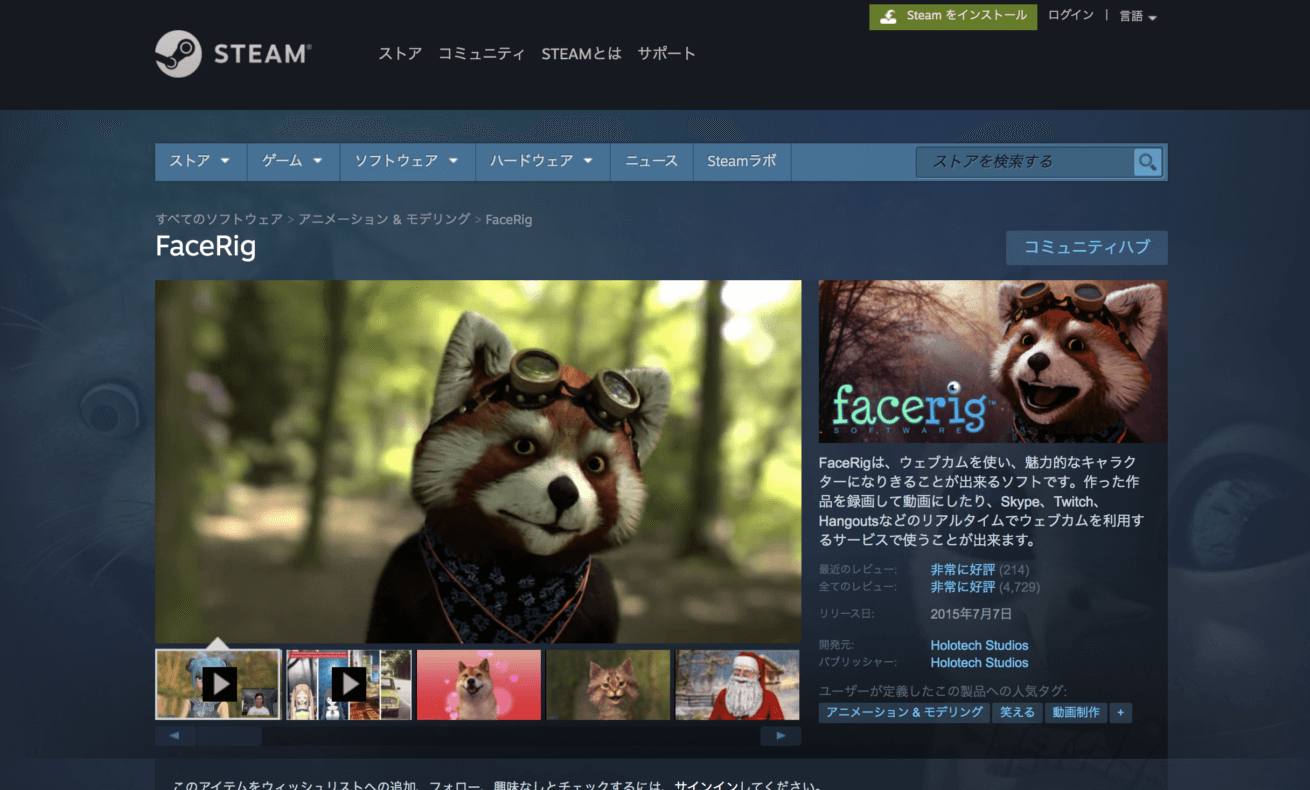Image resolution: width=1310 pixels, height=790 pixels.
Task: Click the ストアを検索する search field
Action: coord(1025,162)
